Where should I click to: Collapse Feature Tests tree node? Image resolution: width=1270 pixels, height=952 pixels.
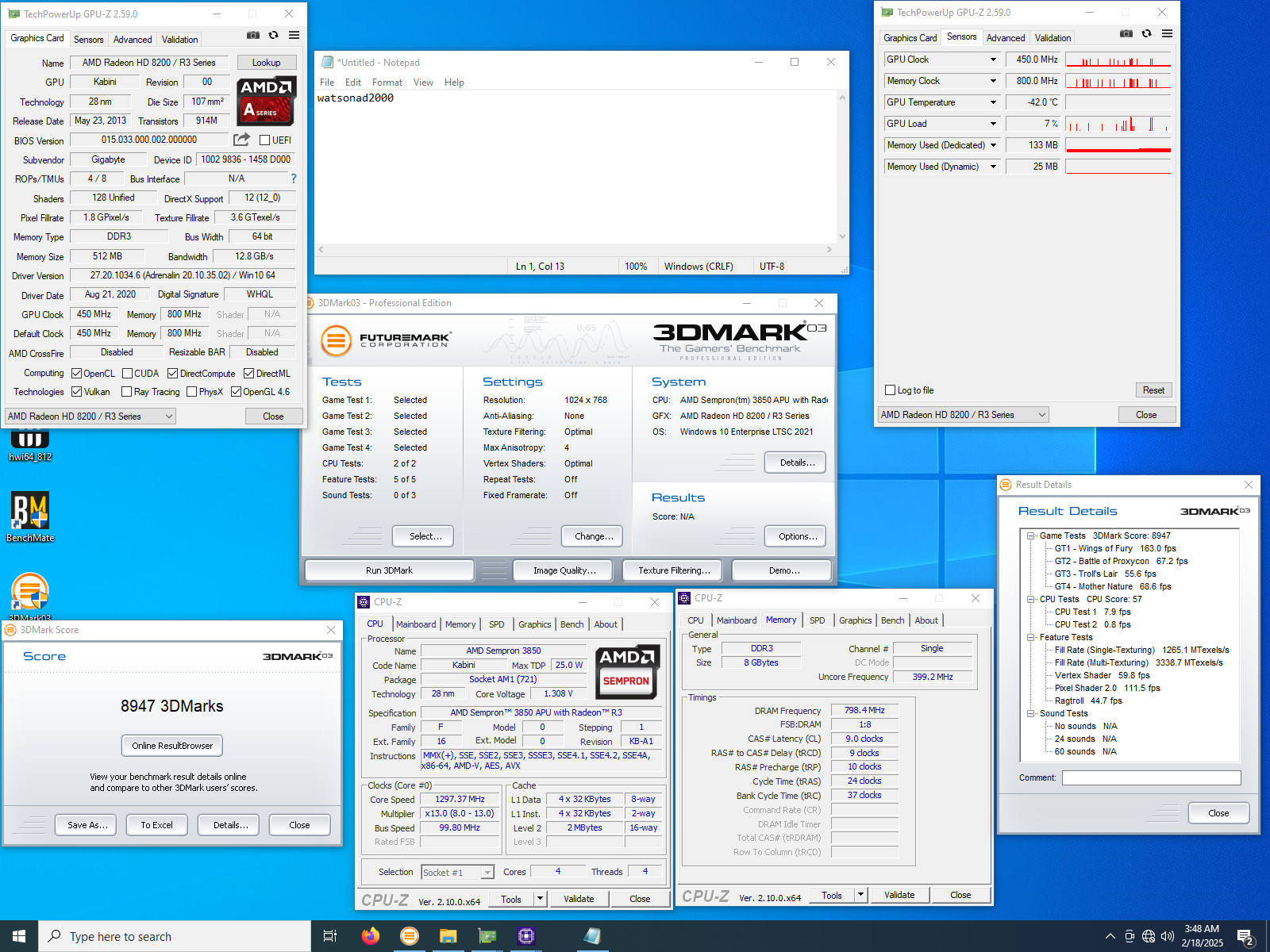pyautogui.click(x=1031, y=638)
